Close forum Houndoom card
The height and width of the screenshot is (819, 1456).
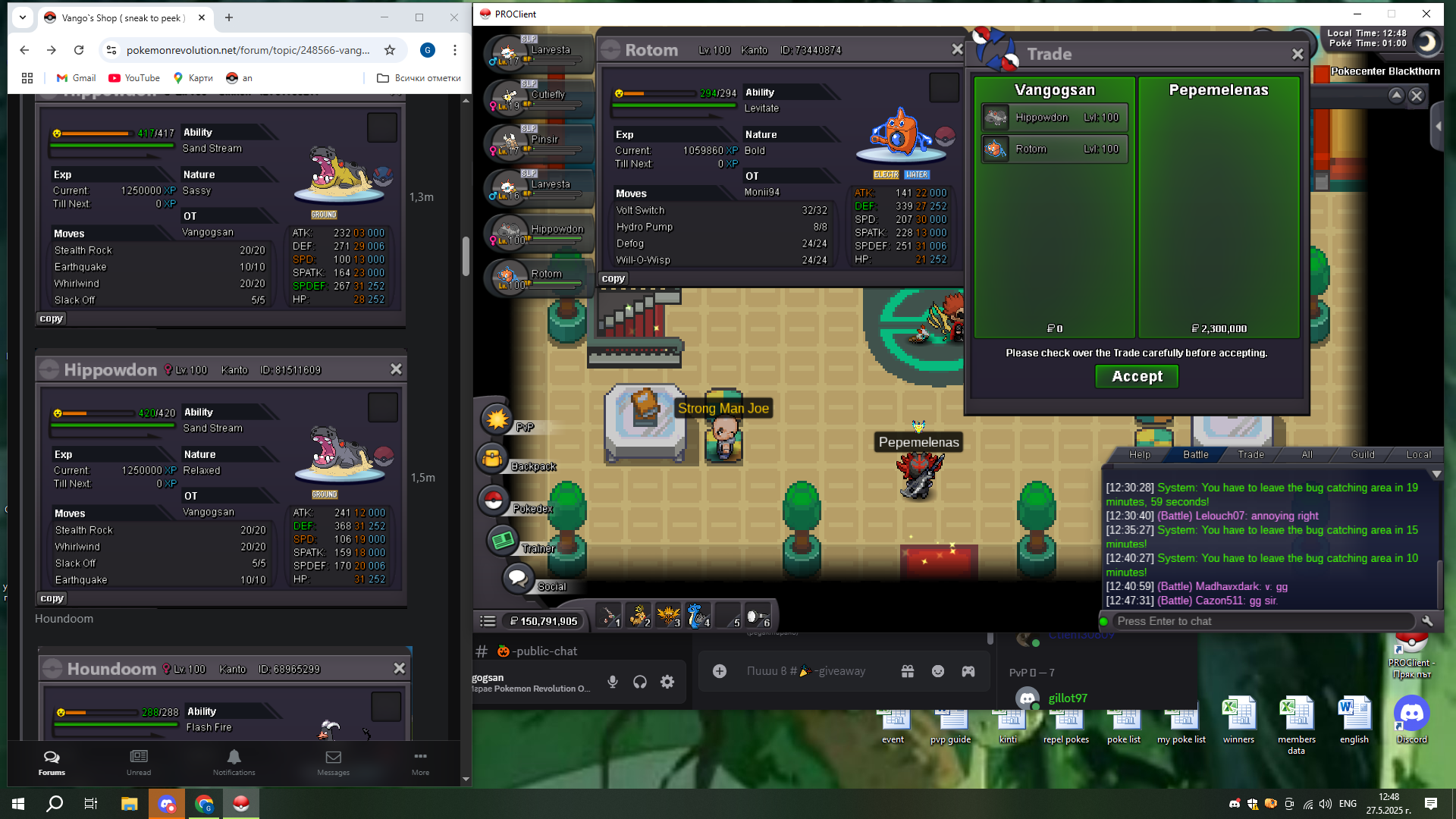tap(400, 669)
